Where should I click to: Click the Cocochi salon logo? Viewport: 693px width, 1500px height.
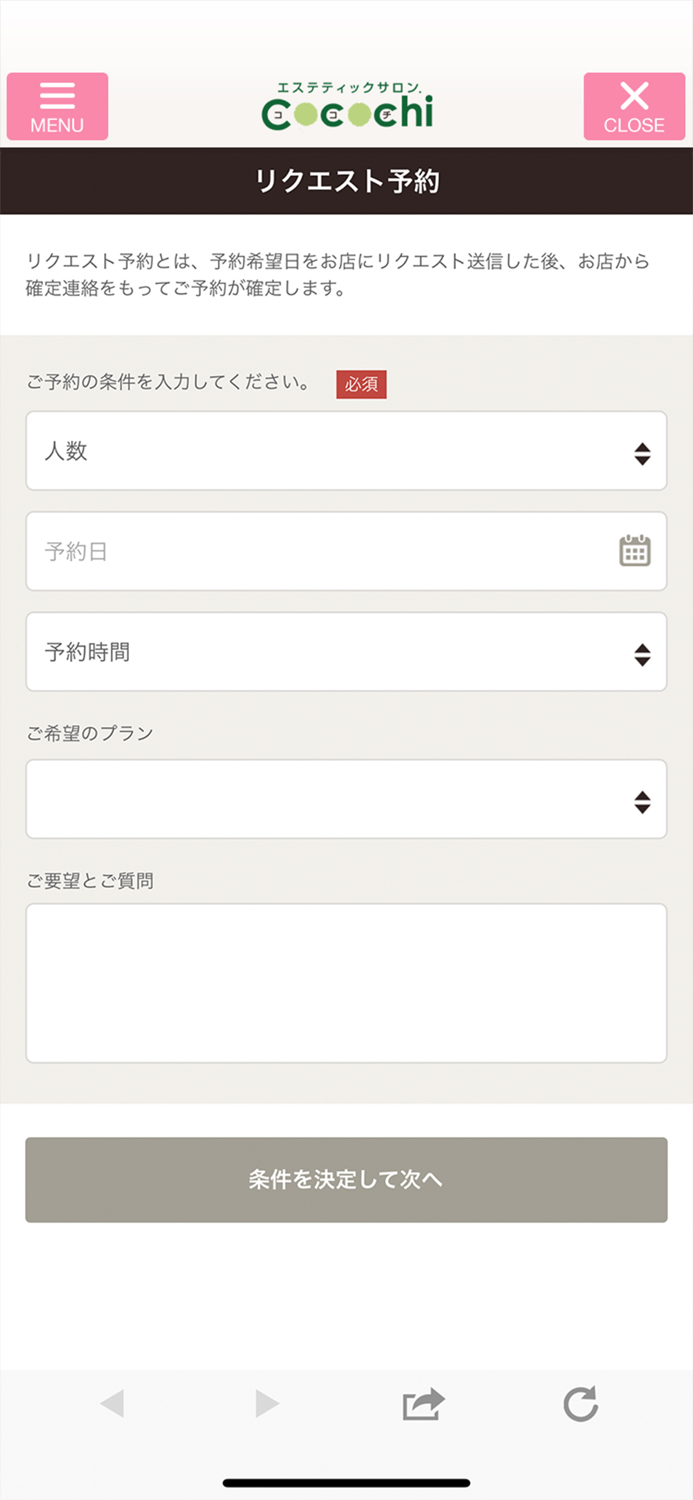(347, 105)
